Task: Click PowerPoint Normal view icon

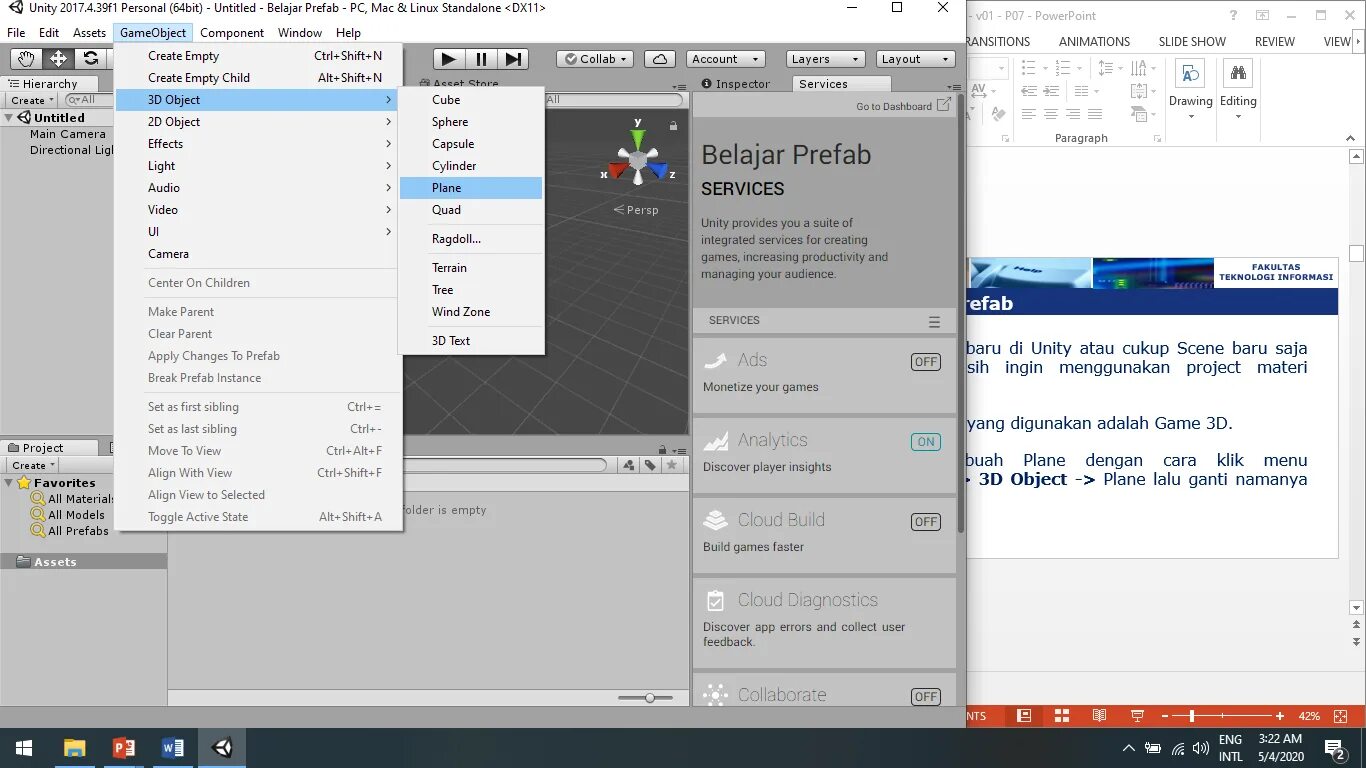Action: (x=1024, y=716)
